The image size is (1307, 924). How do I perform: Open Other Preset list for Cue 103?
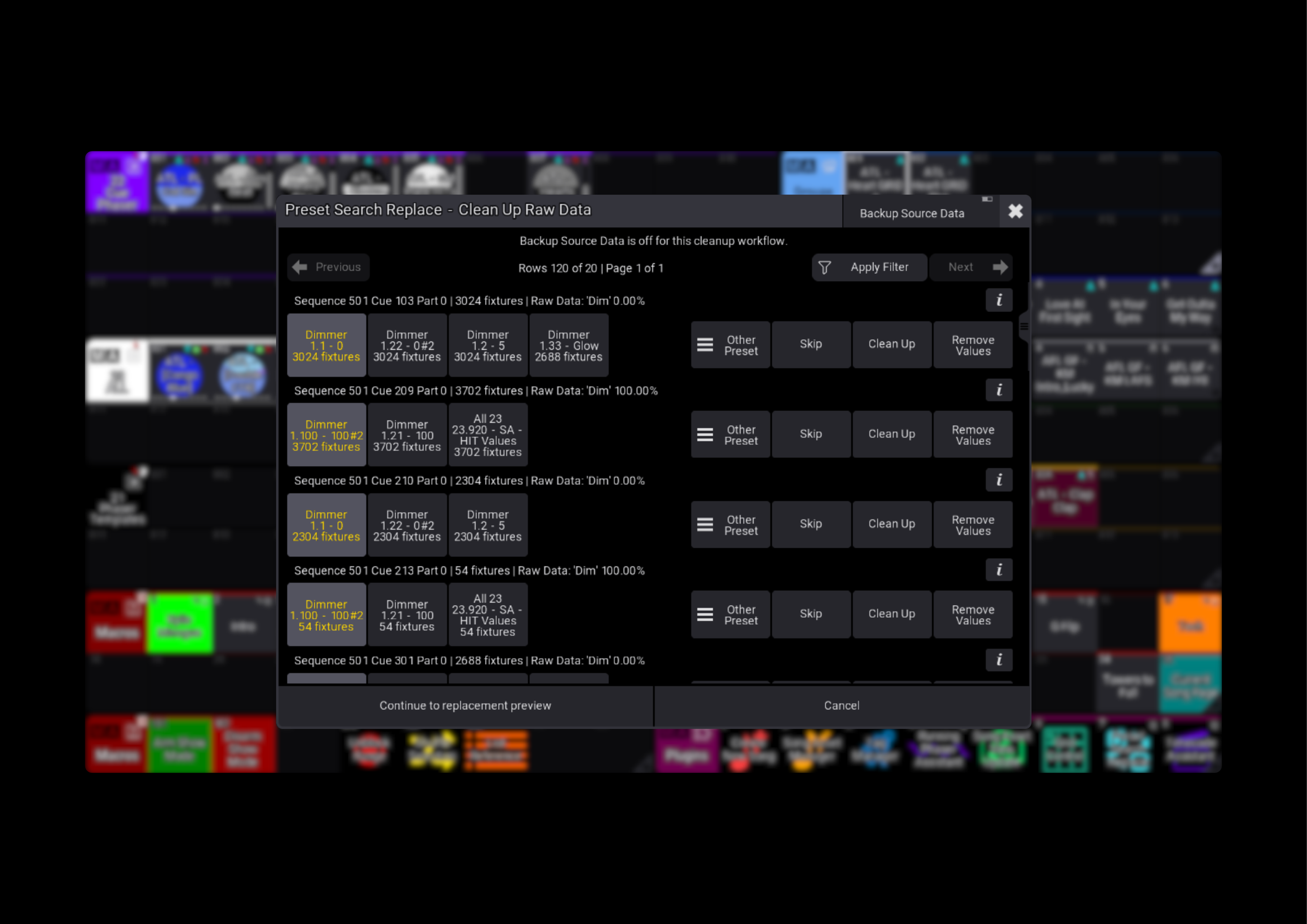pos(730,345)
